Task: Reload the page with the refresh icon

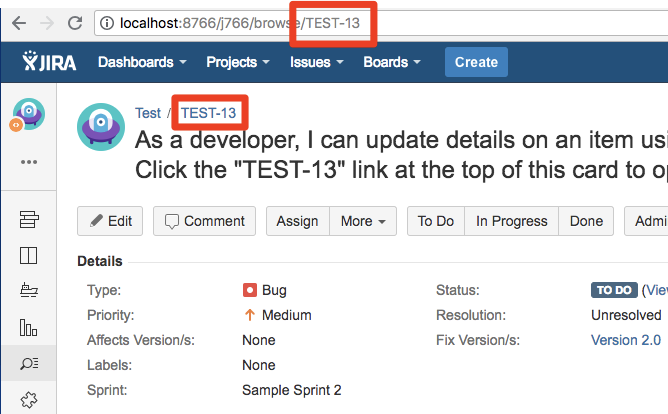Action: point(75,23)
